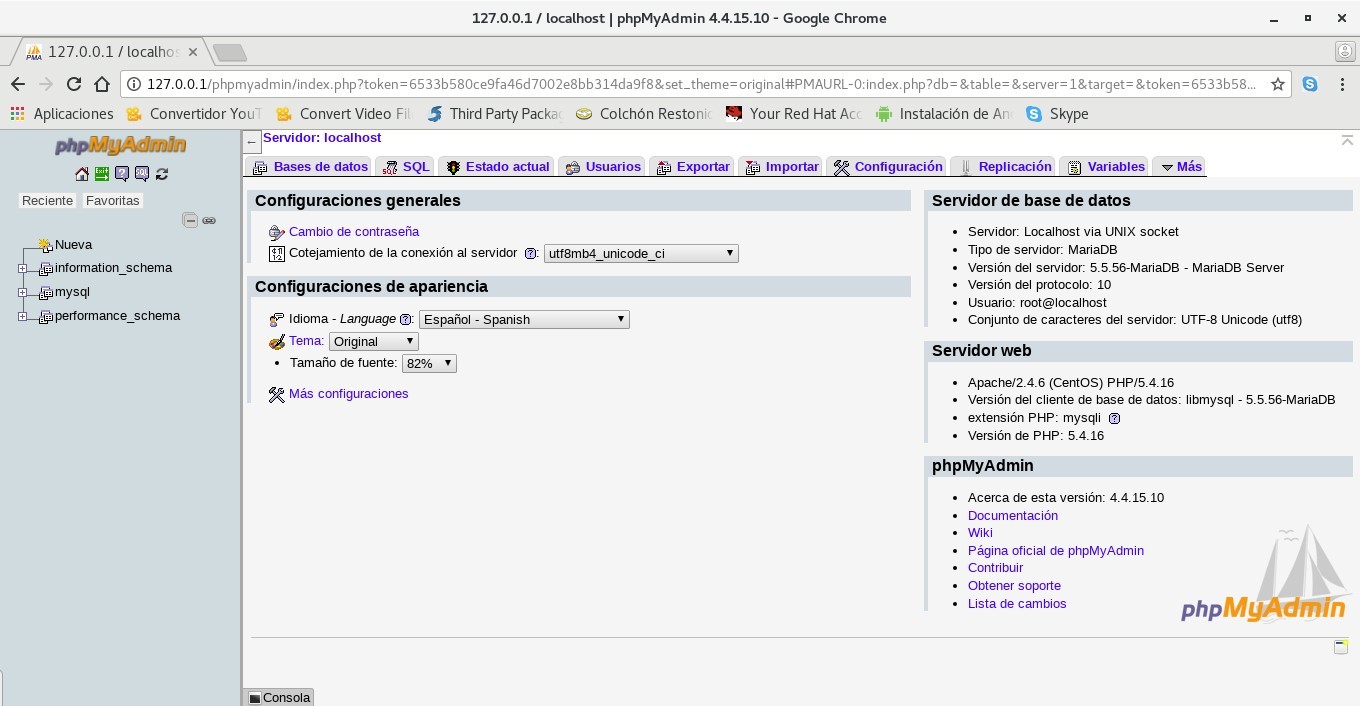The image size is (1360, 706).
Task: Bookmark this page with the star icon
Action: point(1277,84)
